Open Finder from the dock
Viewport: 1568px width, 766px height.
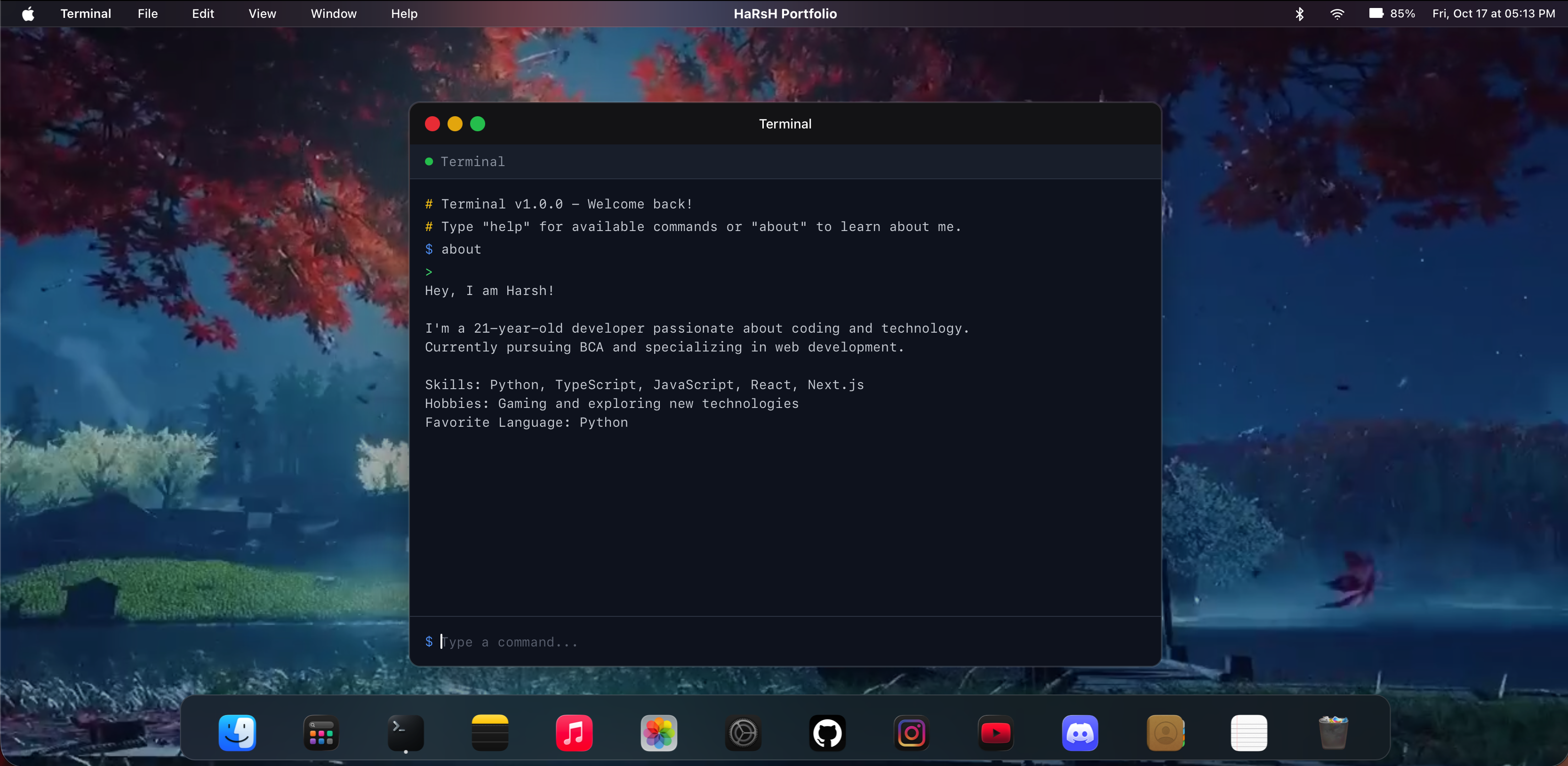[x=237, y=733]
